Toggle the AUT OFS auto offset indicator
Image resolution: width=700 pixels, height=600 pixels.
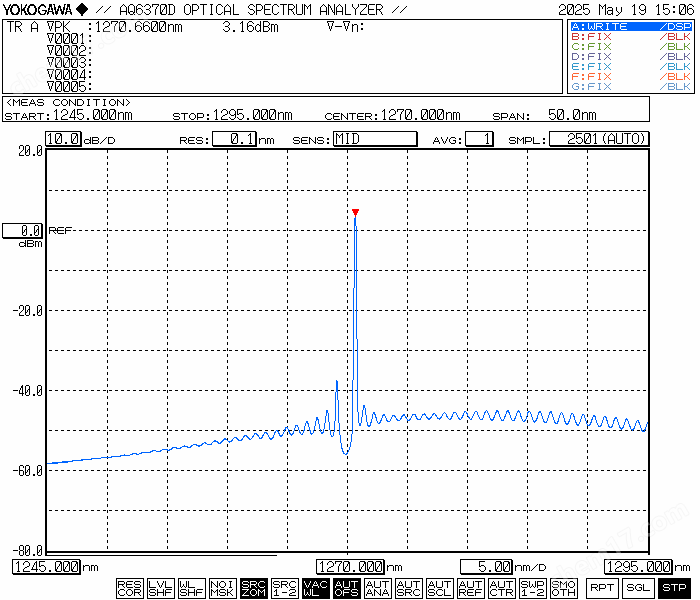(346, 587)
